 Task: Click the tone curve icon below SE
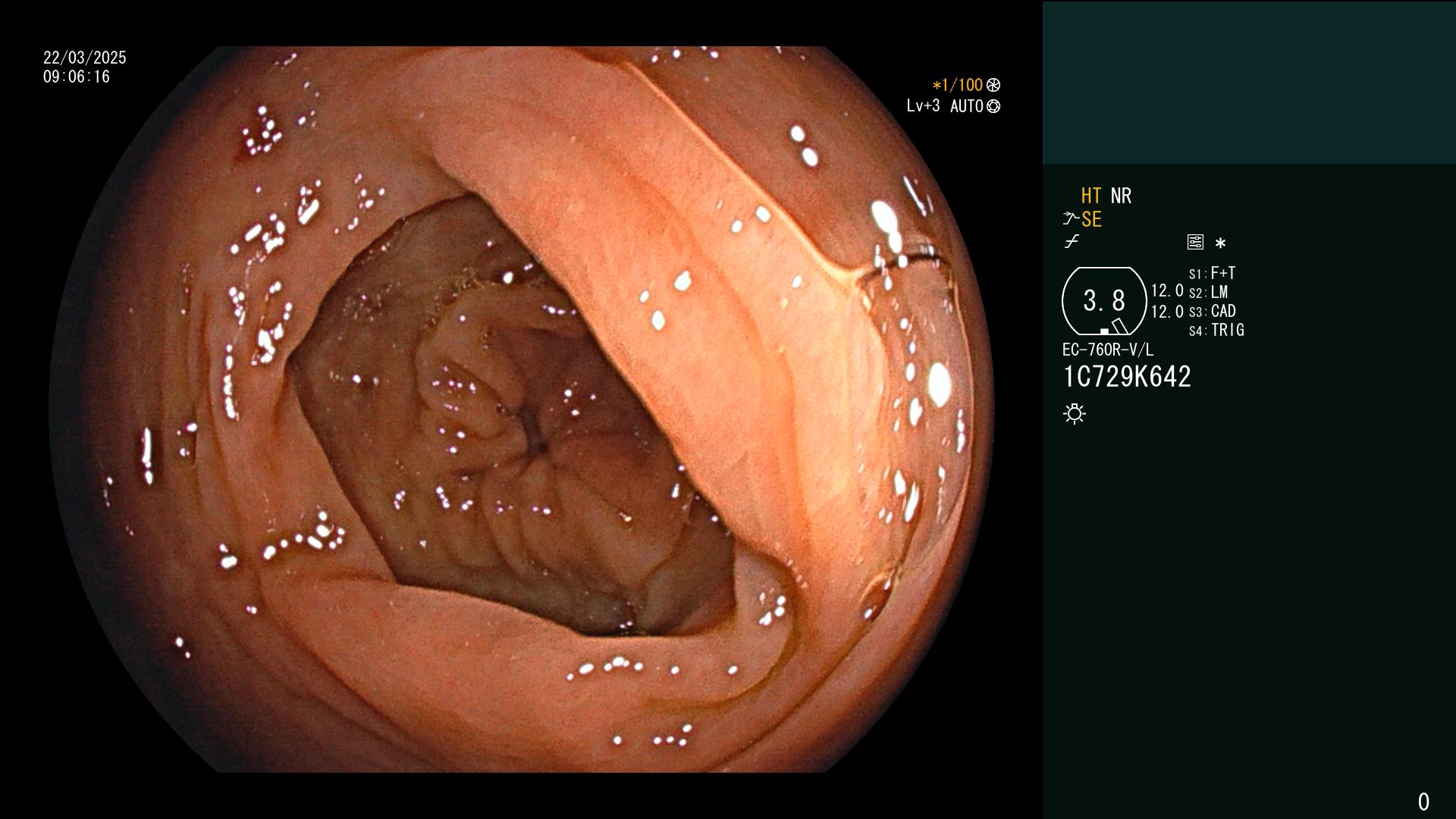[1072, 242]
